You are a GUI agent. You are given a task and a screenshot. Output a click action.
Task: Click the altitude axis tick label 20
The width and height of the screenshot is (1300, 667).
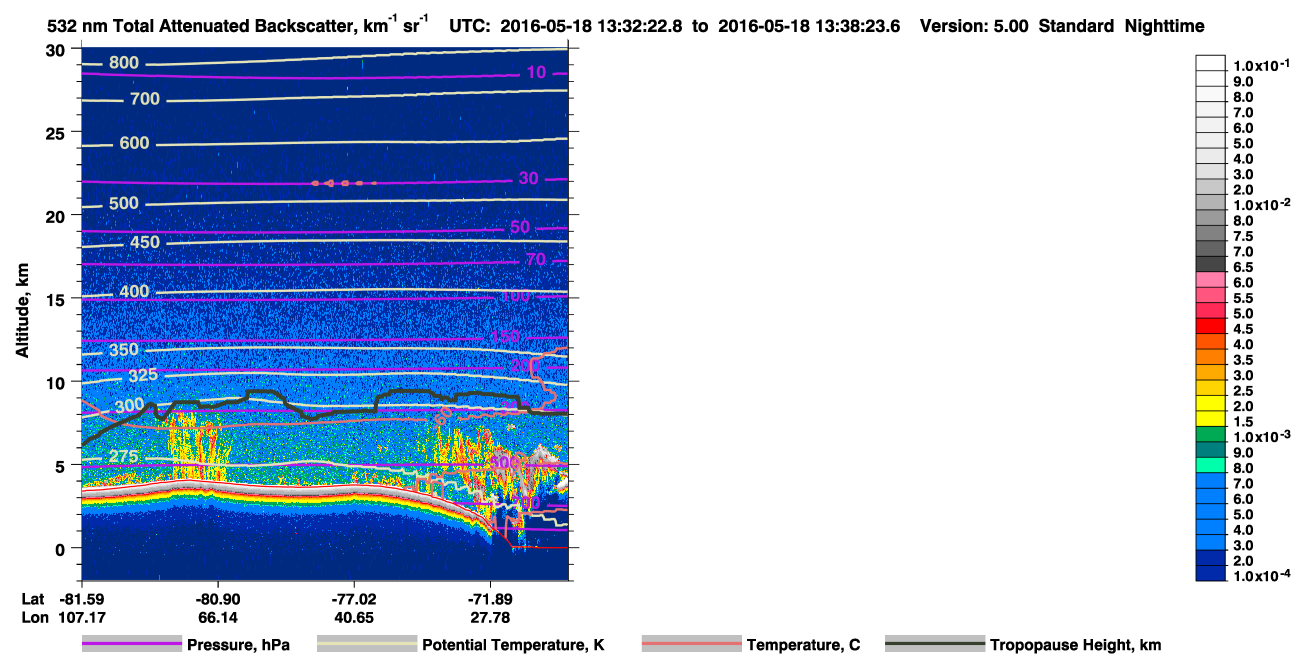point(57,216)
